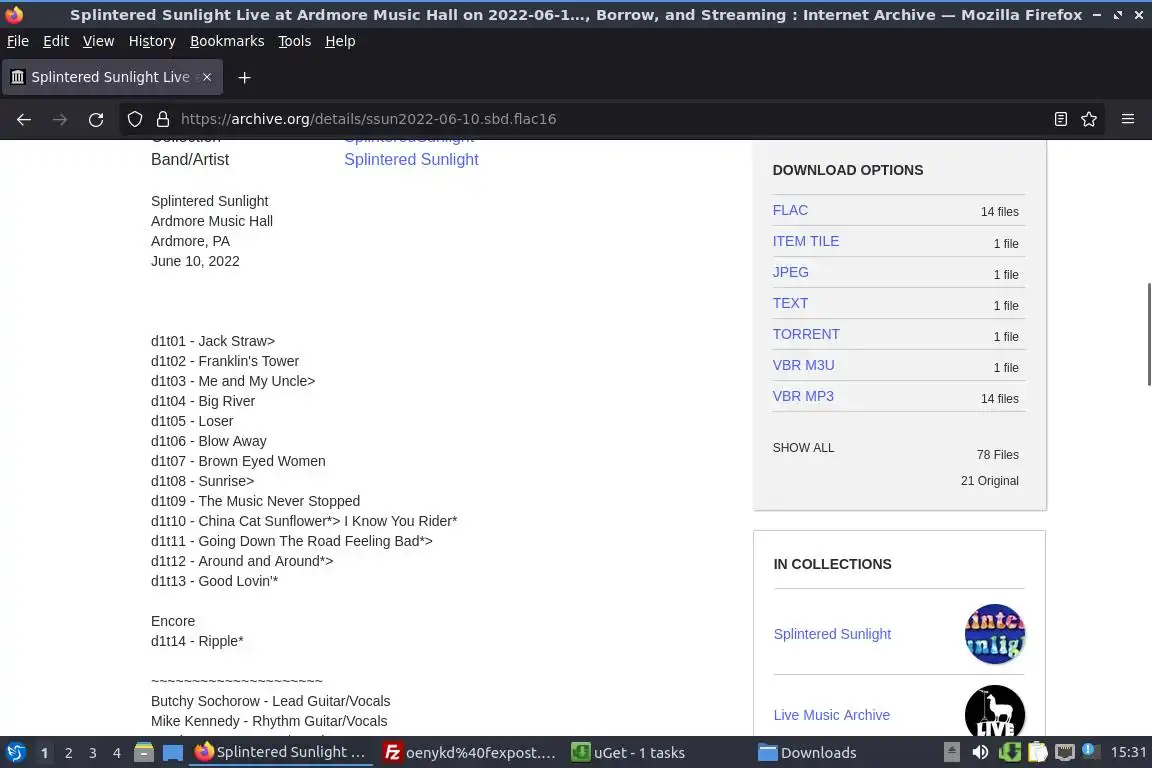Viewport: 1152px width, 768px height.
Task: Open tracking protection shield icon
Action: tap(135, 119)
